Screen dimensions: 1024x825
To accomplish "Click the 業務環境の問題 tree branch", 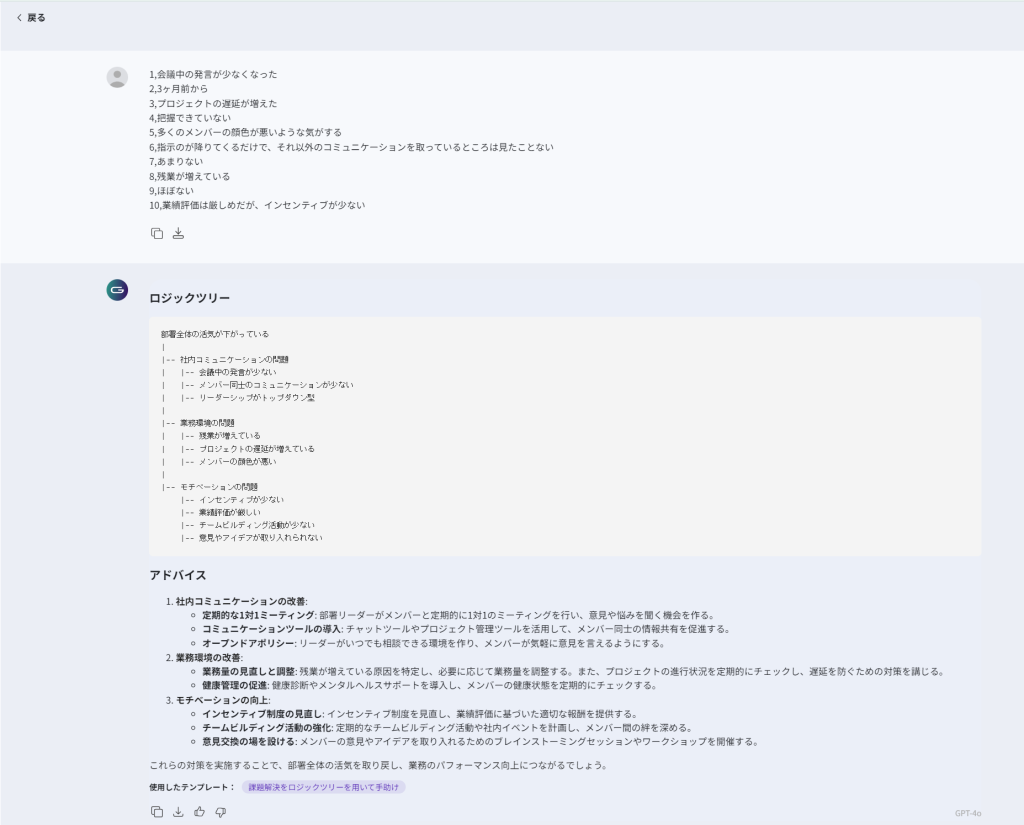I will (x=207, y=423).
